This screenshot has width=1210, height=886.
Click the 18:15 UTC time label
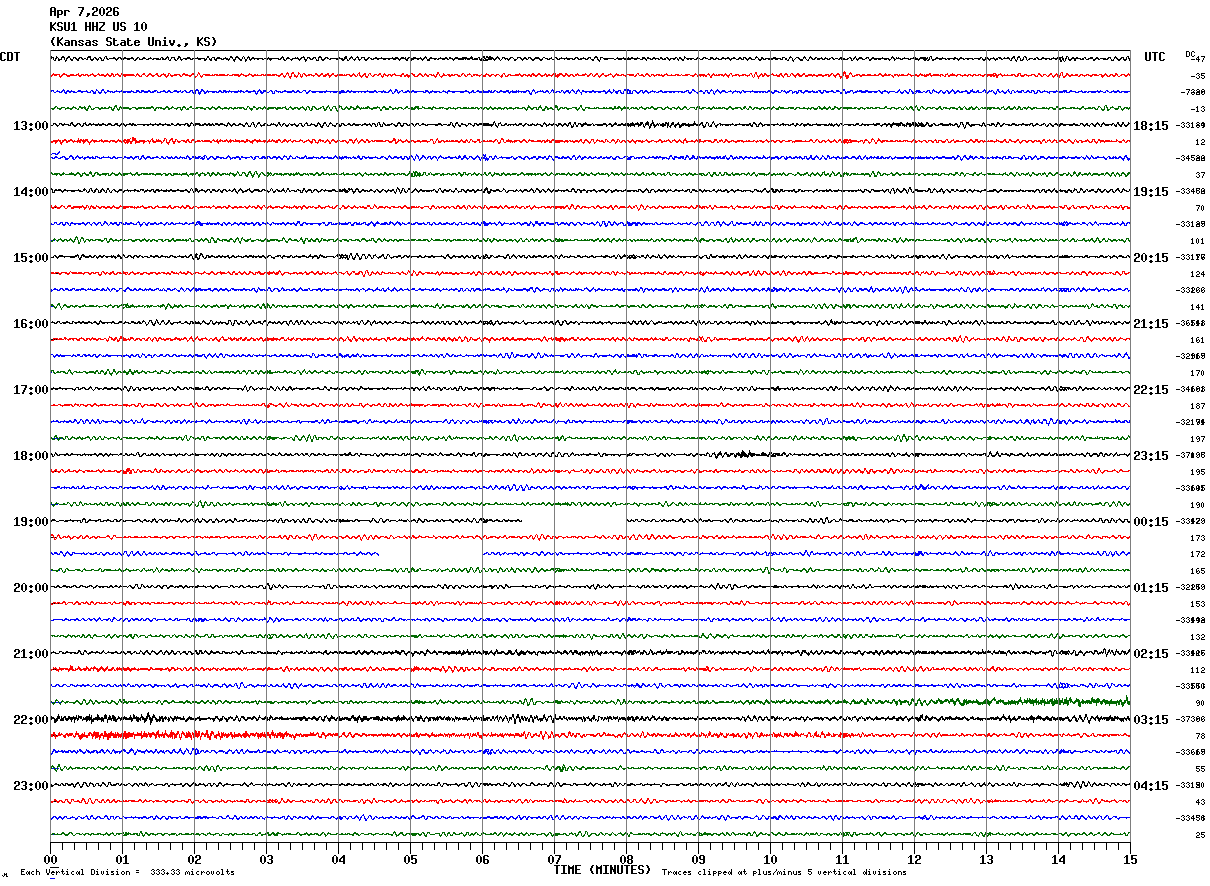point(1150,126)
